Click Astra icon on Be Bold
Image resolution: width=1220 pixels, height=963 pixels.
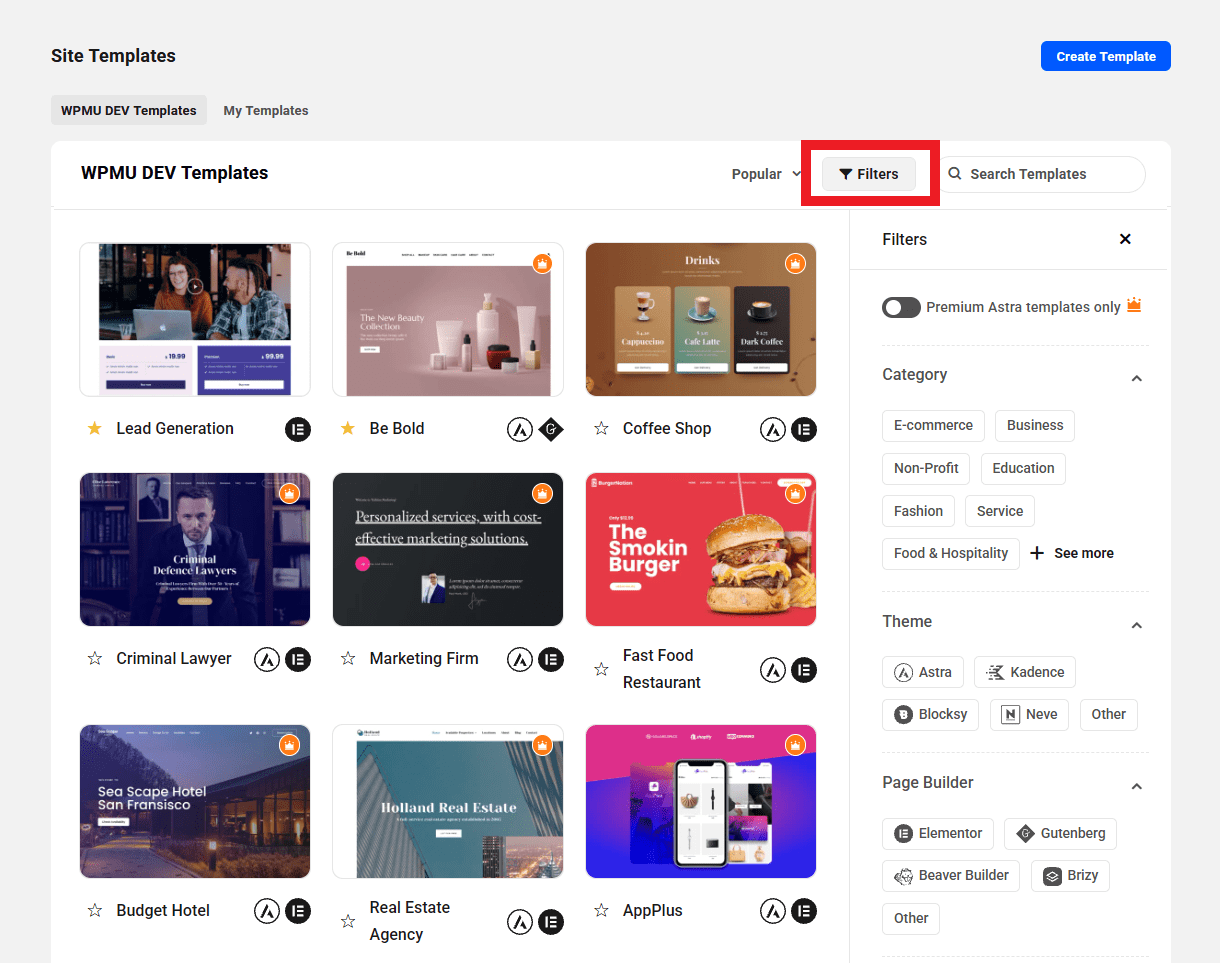pos(519,429)
